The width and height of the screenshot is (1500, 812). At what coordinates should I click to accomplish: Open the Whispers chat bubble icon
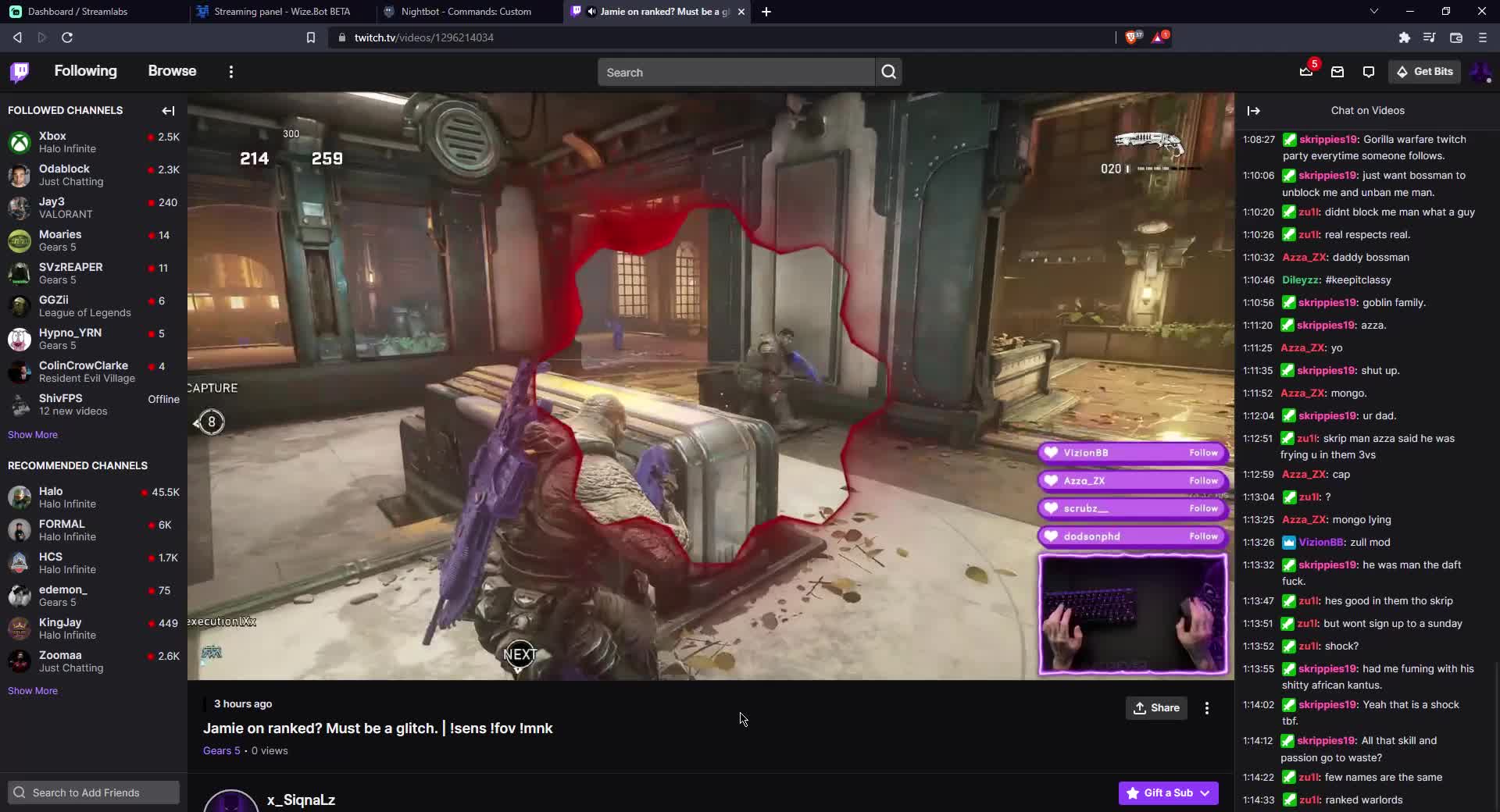(1369, 72)
